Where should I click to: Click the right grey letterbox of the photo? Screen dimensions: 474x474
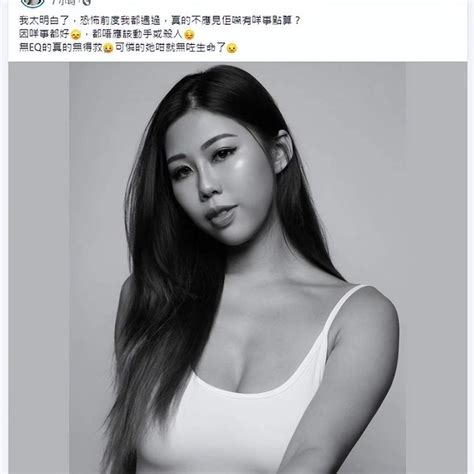(436, 268)
